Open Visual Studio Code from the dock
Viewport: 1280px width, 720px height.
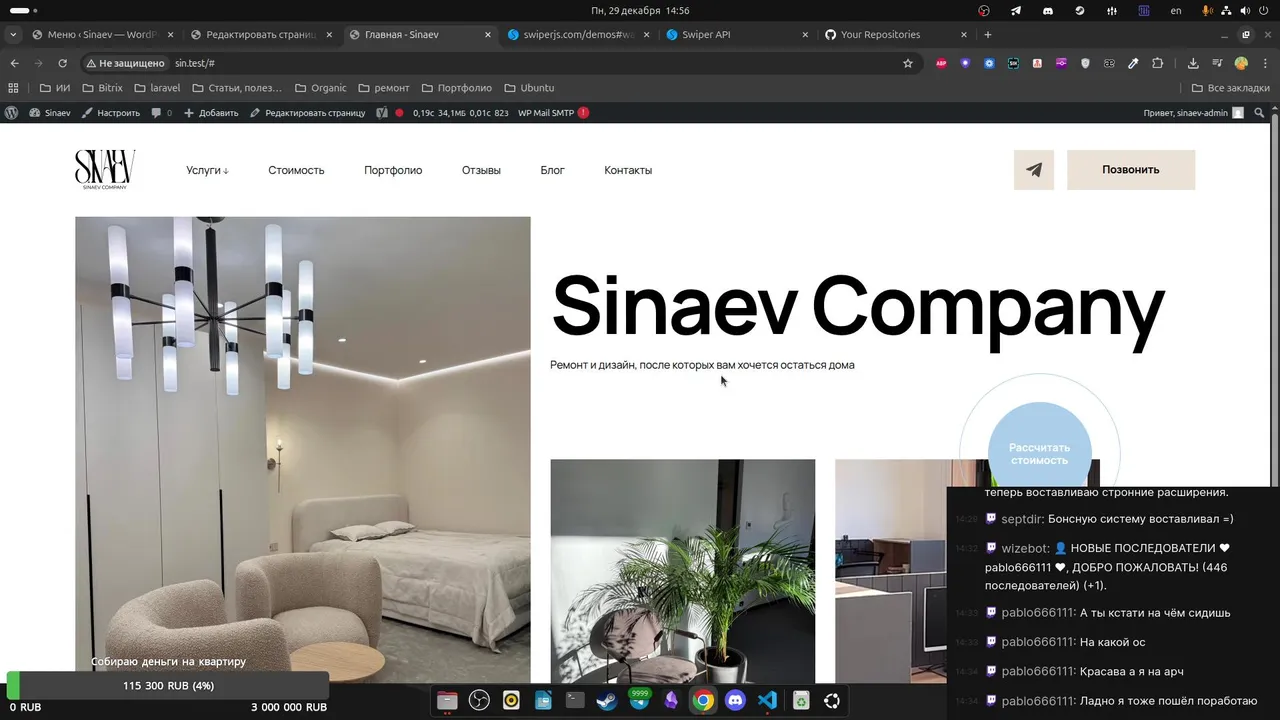[x=767, y=701]
